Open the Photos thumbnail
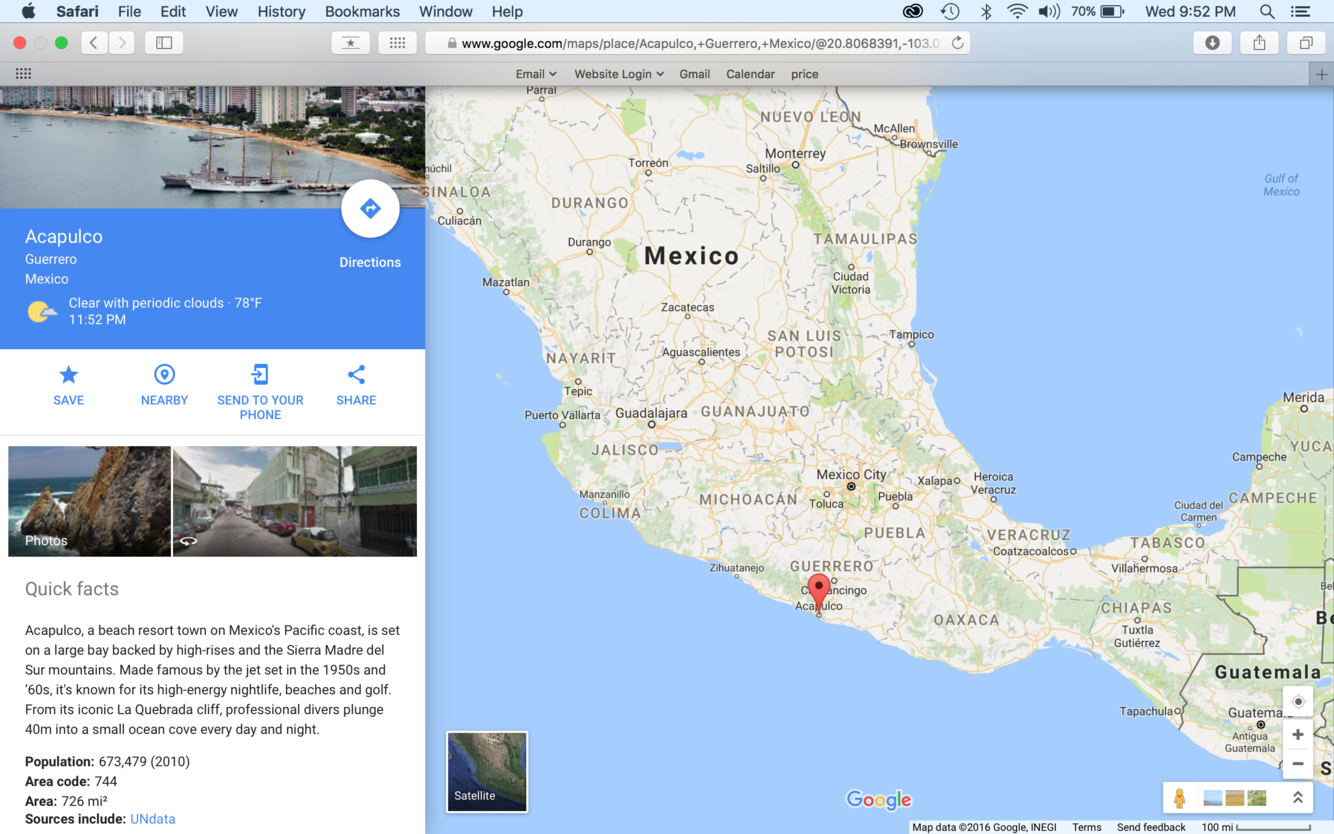 (89, 501)
